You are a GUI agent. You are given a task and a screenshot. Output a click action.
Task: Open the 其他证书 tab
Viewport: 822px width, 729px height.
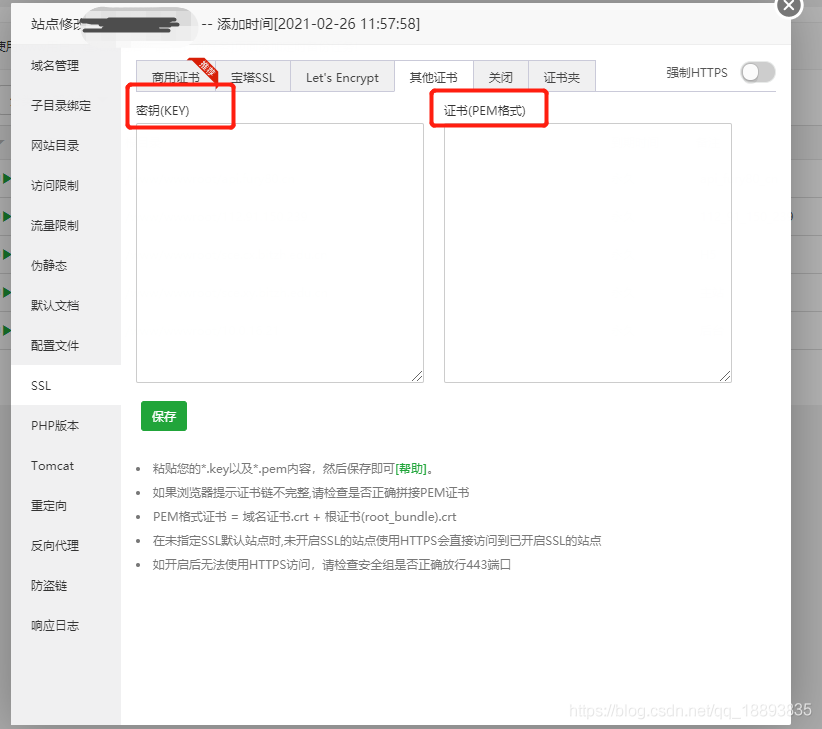coord(434,77)
